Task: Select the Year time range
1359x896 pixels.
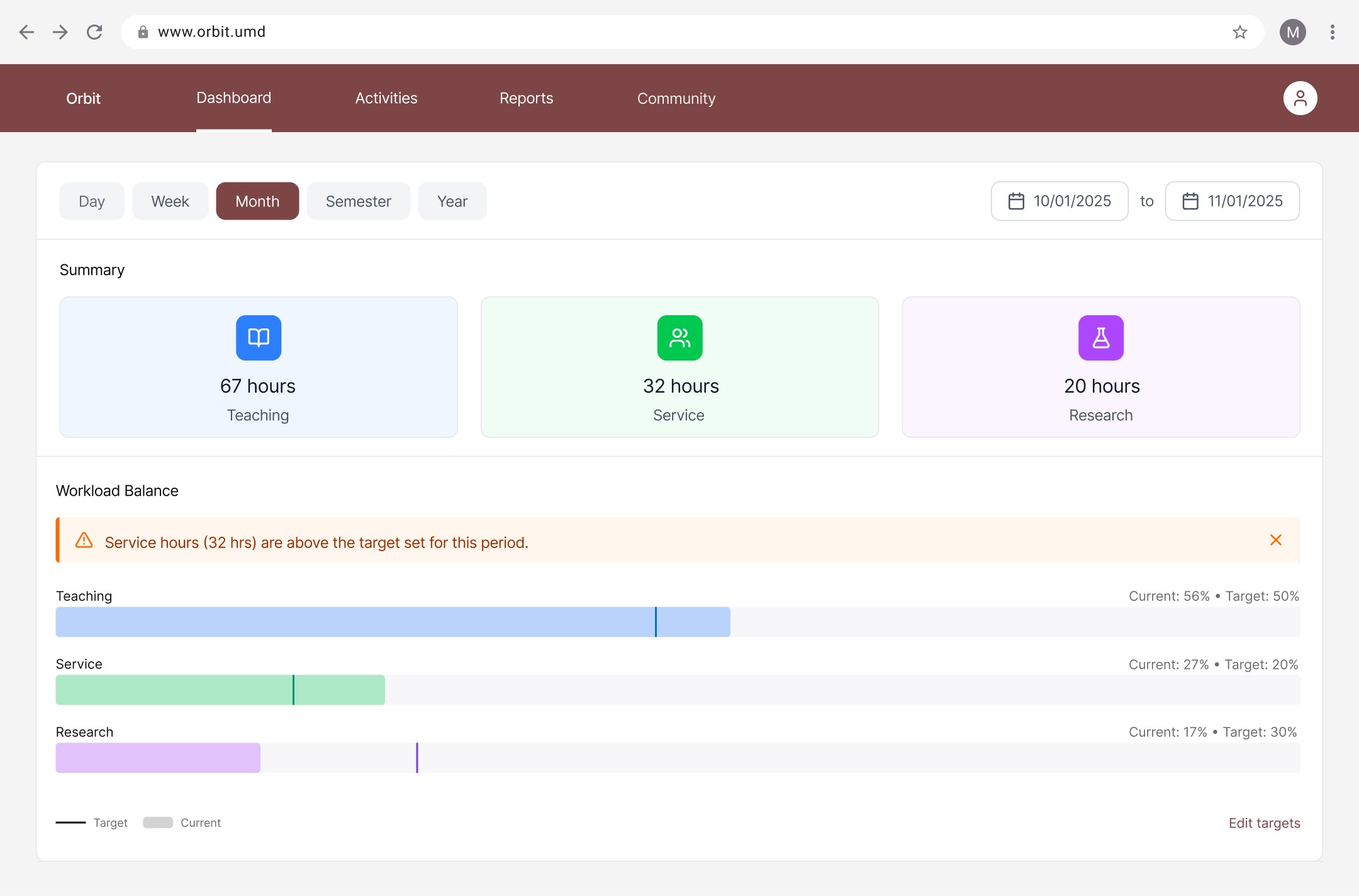Action: [x=452, y=201]
